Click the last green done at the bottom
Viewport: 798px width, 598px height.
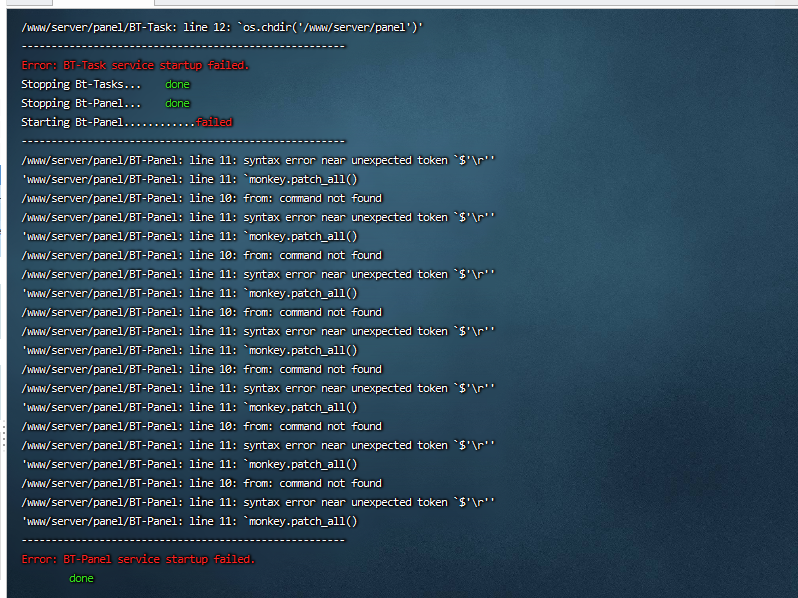click(81, 578)
